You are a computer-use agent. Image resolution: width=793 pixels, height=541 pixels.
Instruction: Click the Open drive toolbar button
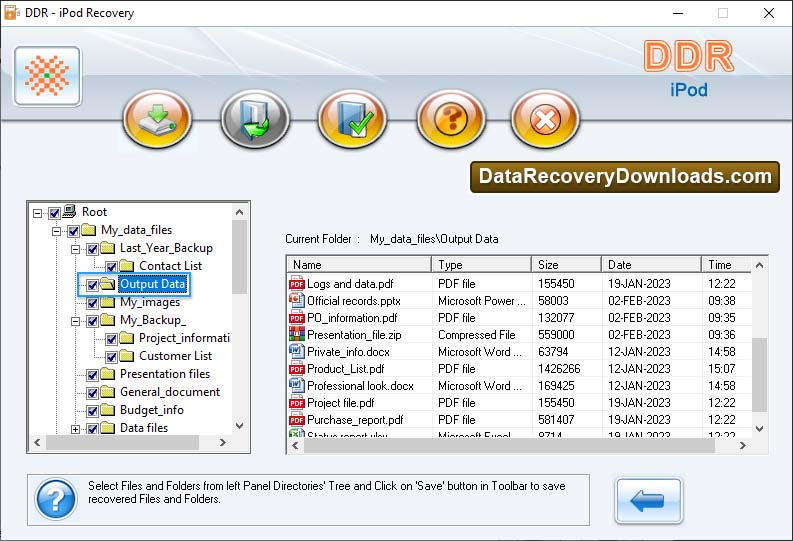click(157, 119)
